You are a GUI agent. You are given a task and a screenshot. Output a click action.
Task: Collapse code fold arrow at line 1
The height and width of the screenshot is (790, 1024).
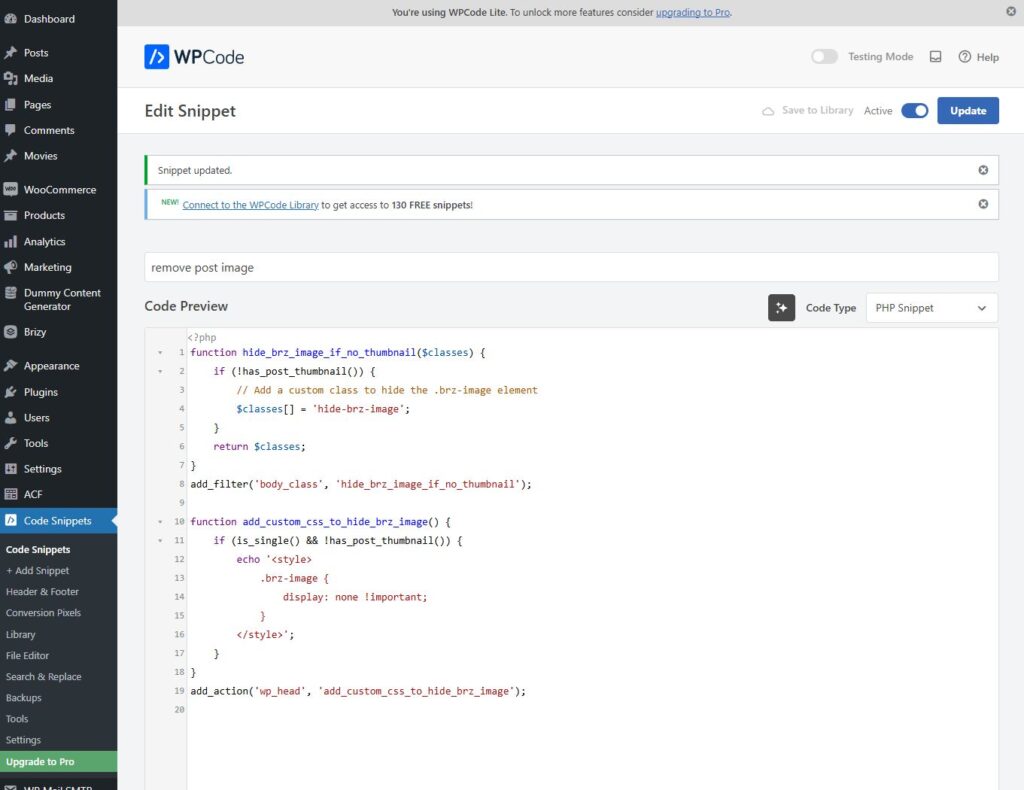[x=160, y=353]
